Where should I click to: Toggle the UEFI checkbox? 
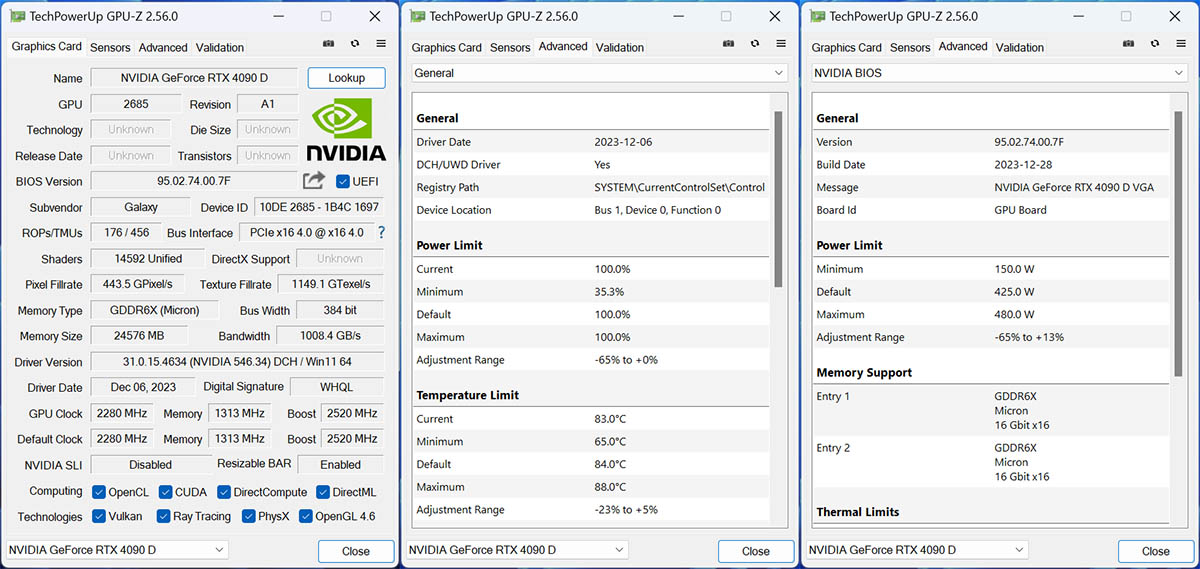343,181
